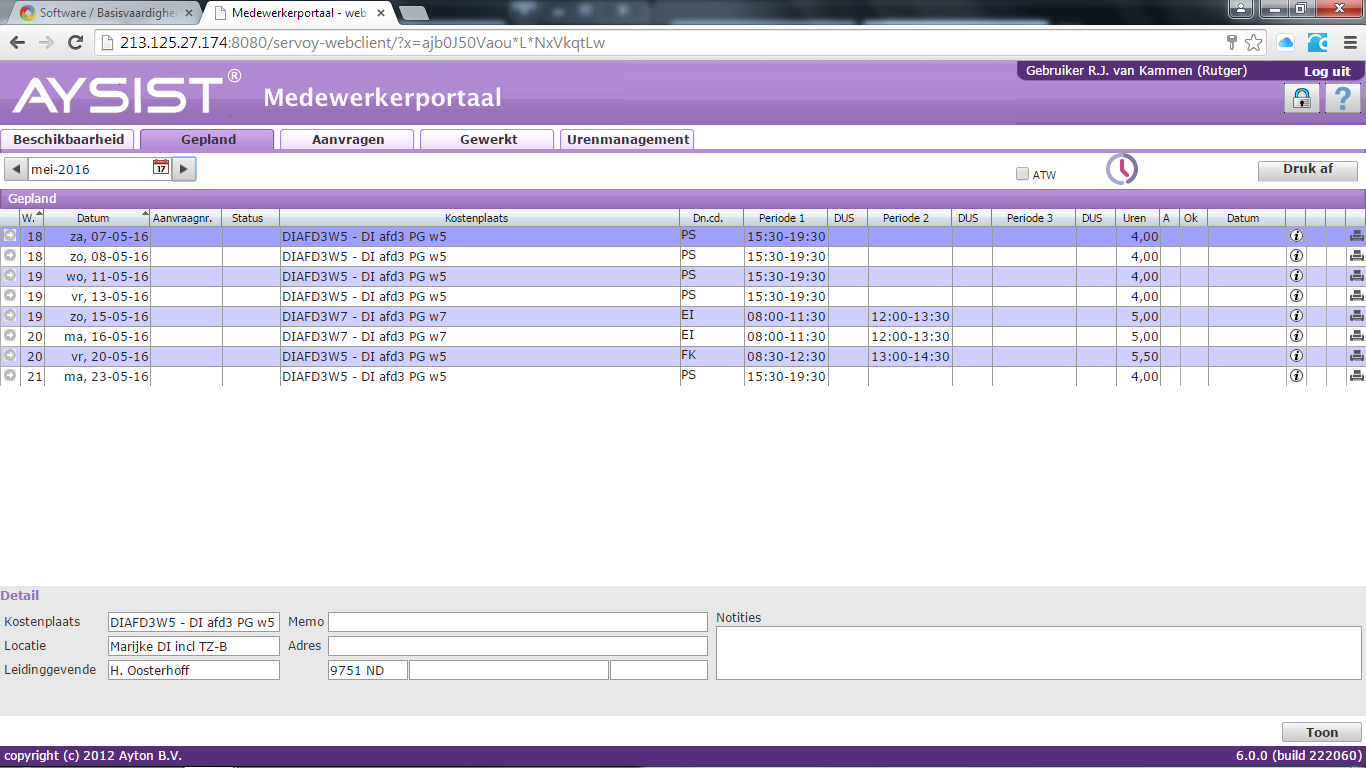The height and width of the screenshot is (768, 1366).
Task: Click the row arrow icon for za, 07-05-16
Action: 10,236
